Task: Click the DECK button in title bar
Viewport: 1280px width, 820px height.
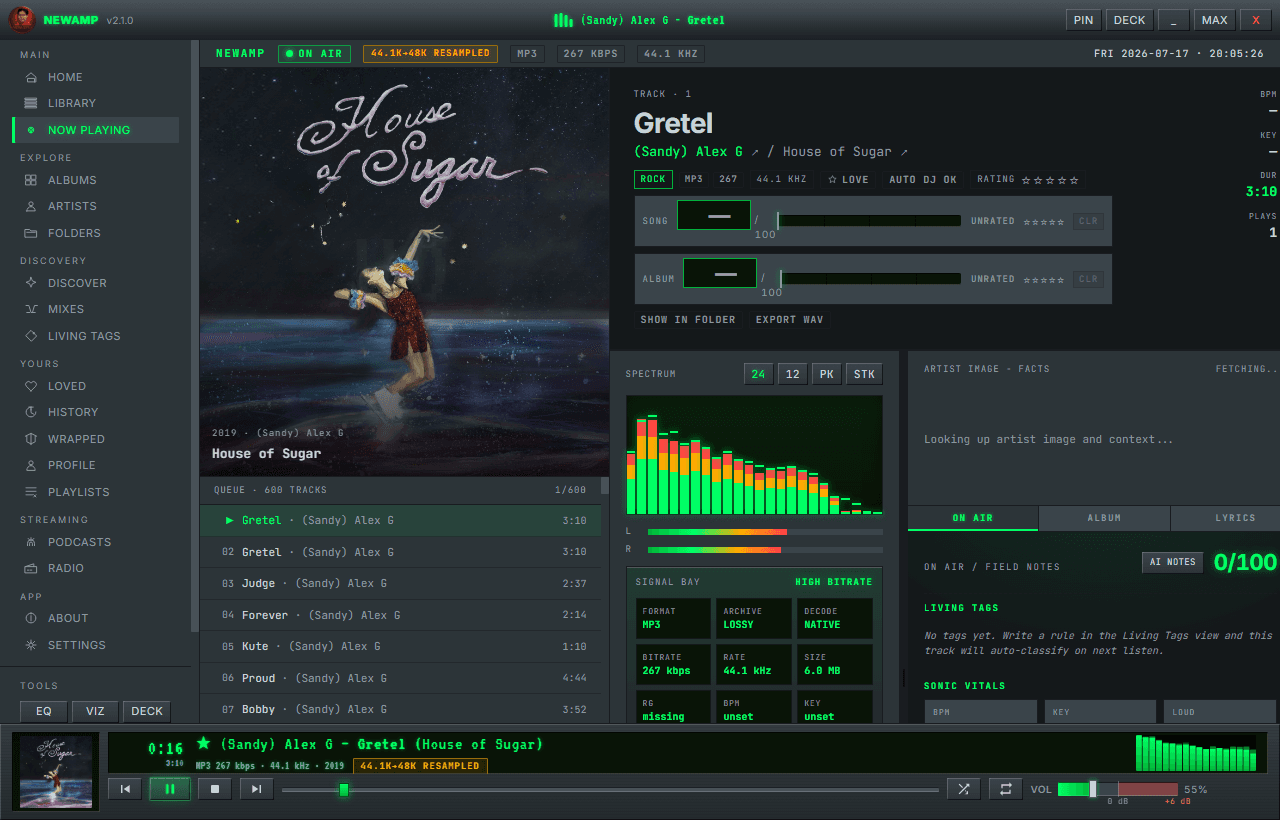Action: click(x=1130, y=20)
